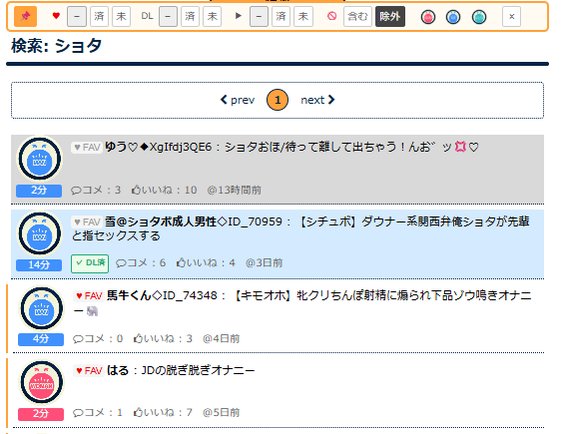
Task: Click the '14分' duration badge
Action: click(x=39, y=265)
